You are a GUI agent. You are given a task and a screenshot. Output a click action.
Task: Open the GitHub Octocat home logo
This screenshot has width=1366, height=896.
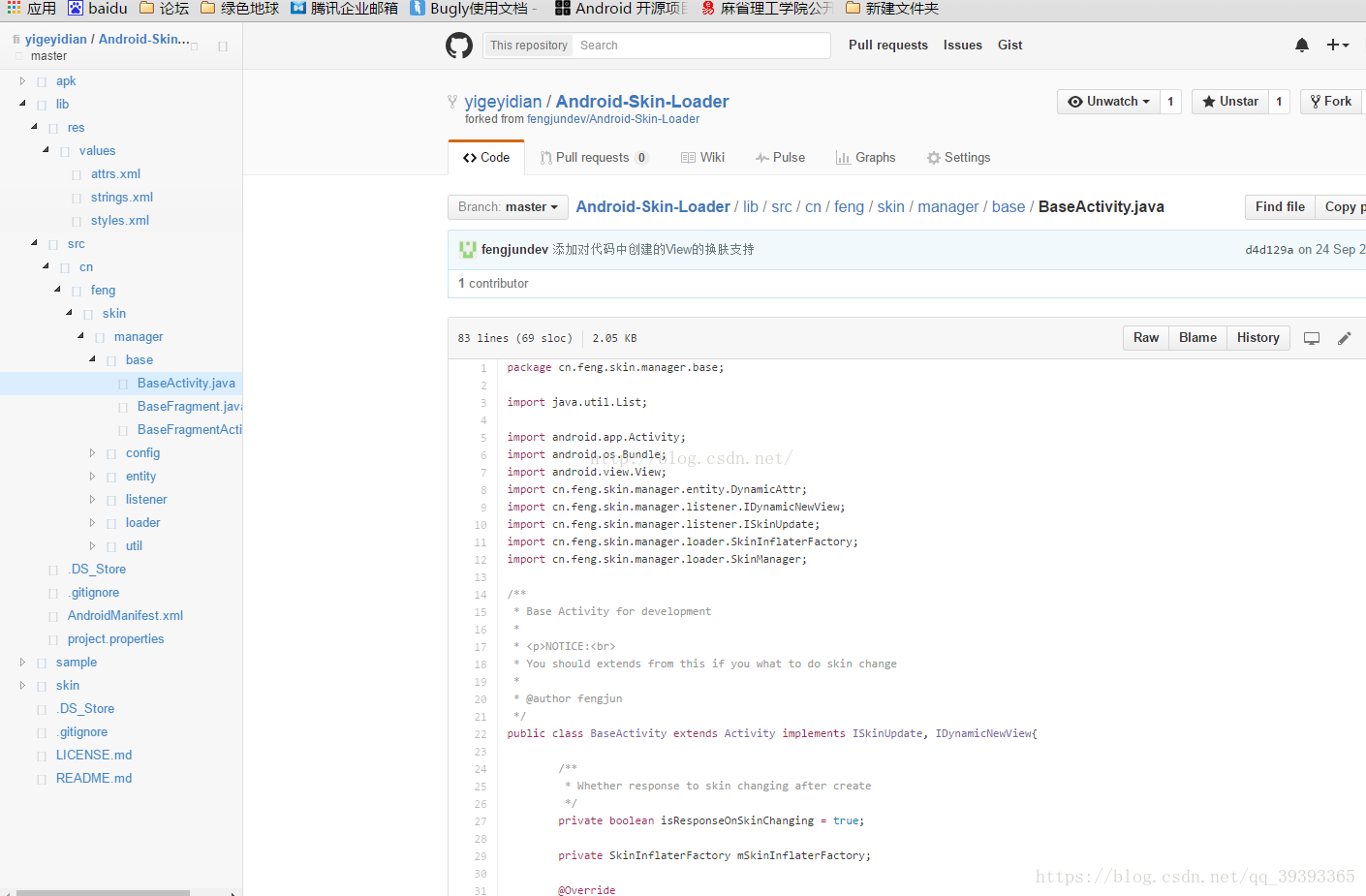pyautogui.click(x=459, y=46)
